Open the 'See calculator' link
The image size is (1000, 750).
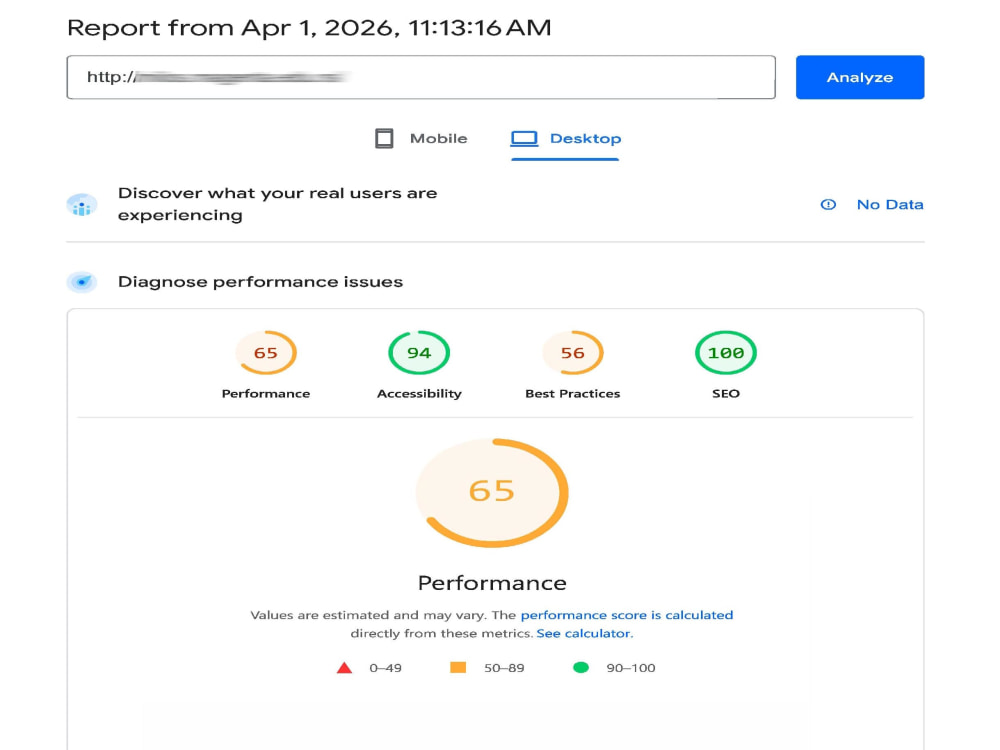[583, 633]
